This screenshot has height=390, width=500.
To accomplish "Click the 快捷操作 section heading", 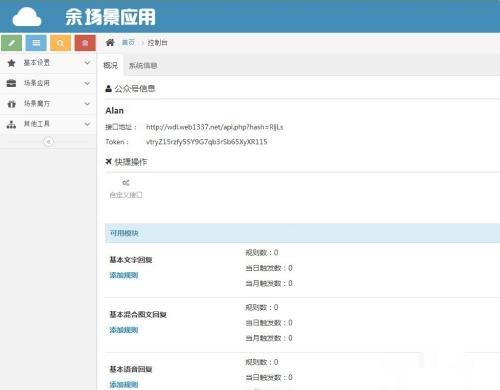I will coord(131,162).
